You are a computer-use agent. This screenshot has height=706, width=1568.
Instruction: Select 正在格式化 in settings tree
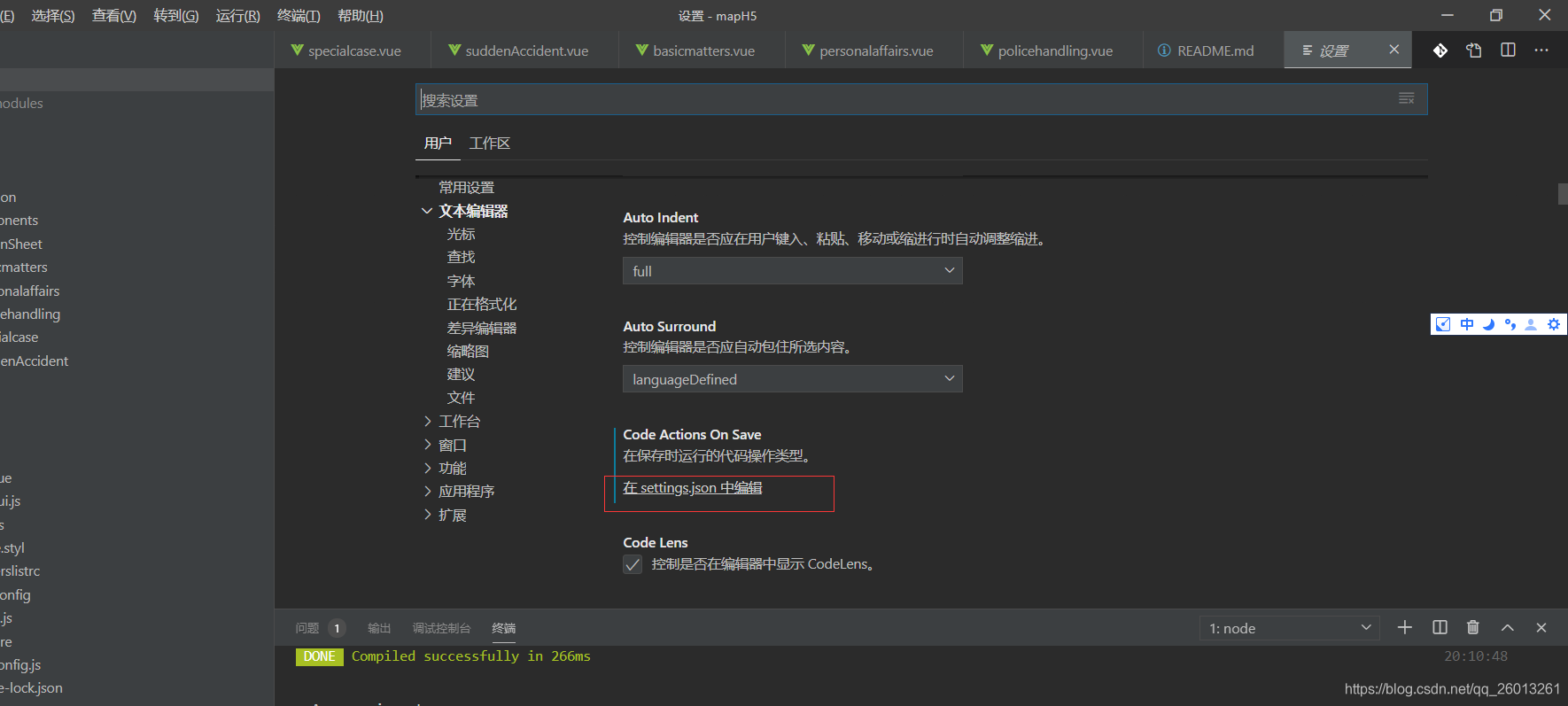tap(482, 304)
